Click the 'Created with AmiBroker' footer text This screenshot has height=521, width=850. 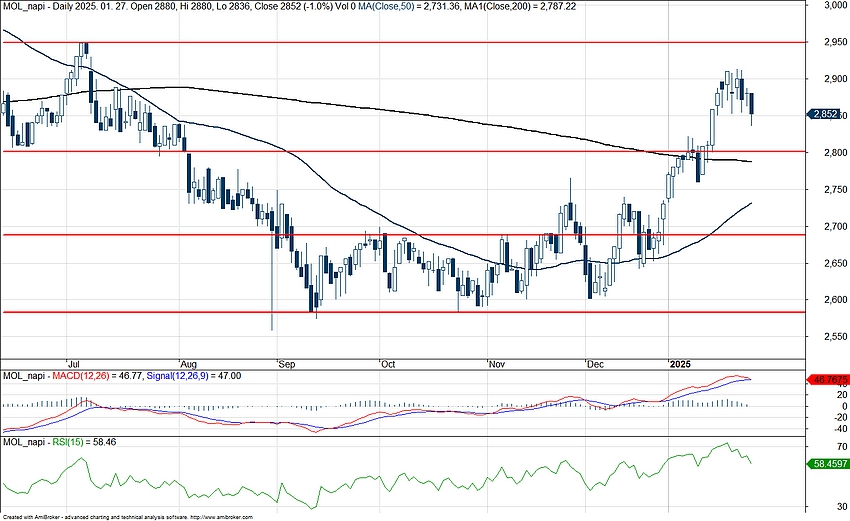coord(128,518)
